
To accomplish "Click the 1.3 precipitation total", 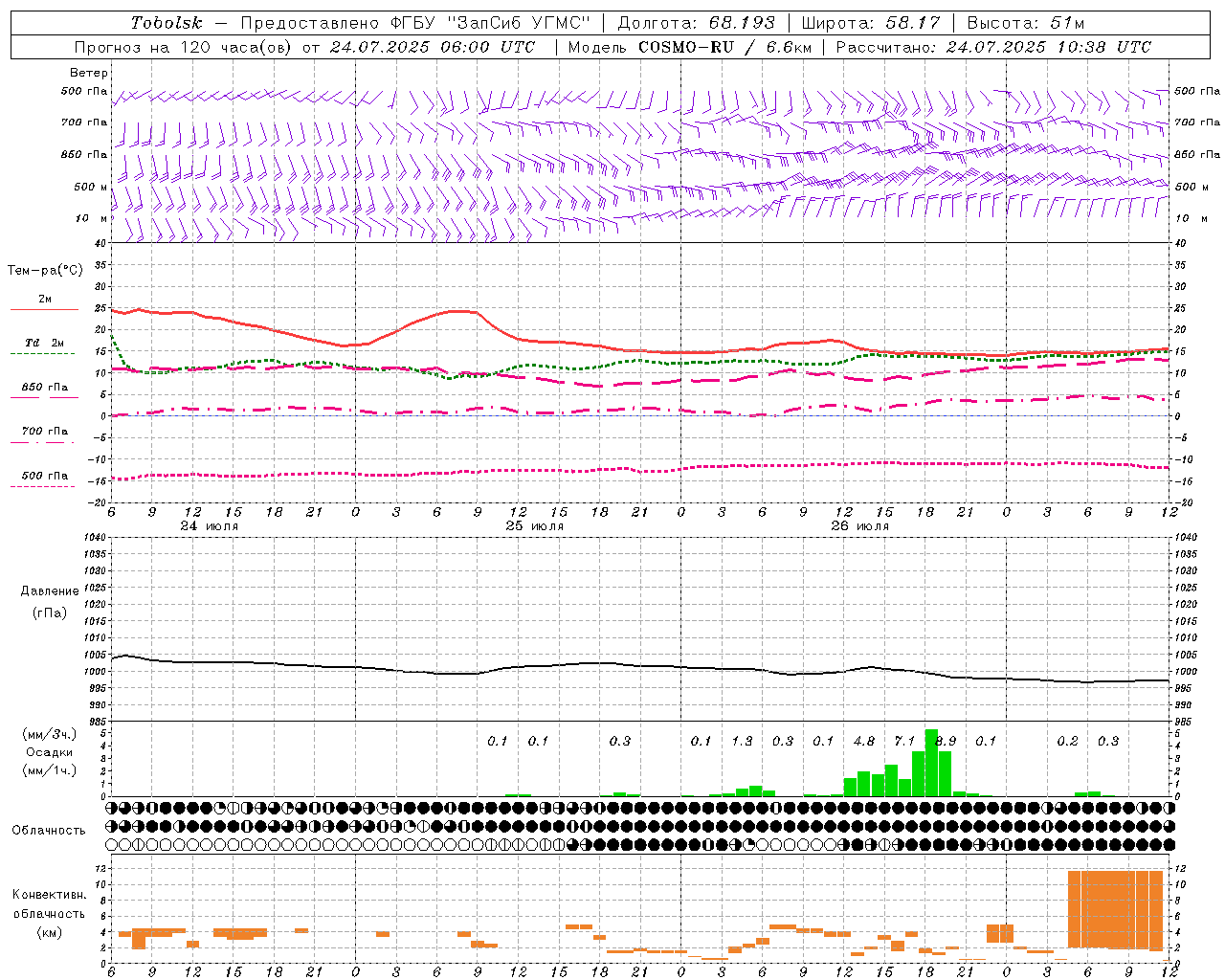I will (x=742, y=741).
